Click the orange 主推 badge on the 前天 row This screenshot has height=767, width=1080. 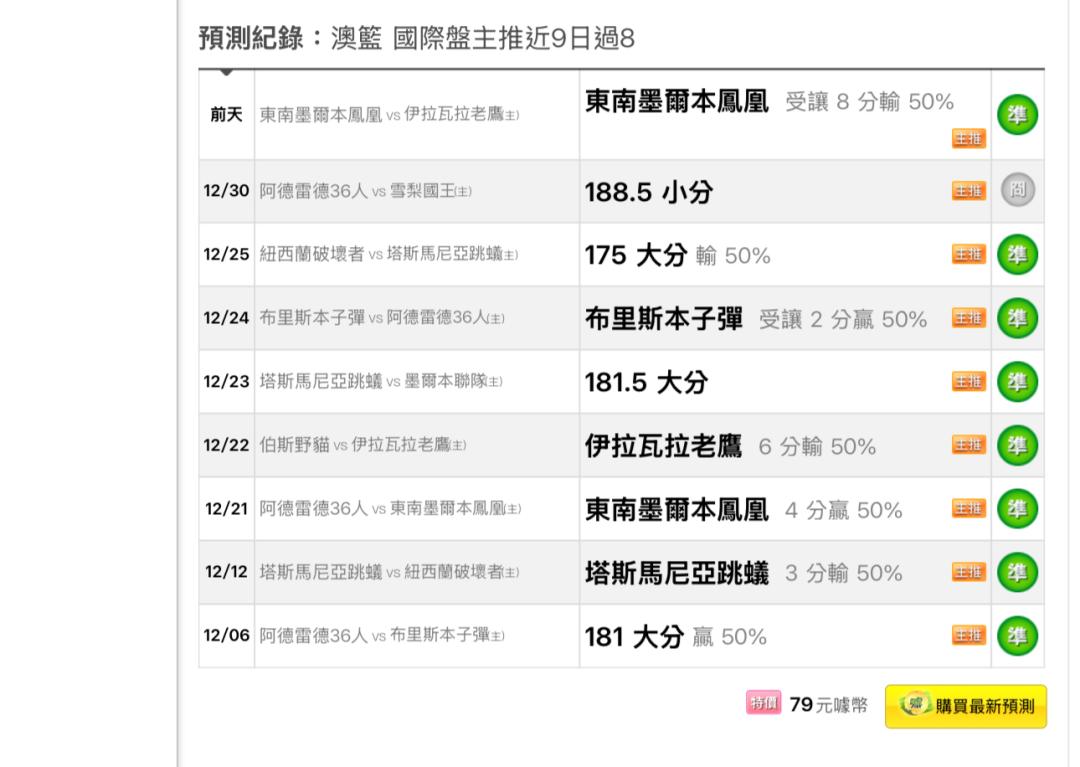click(968, 138)
